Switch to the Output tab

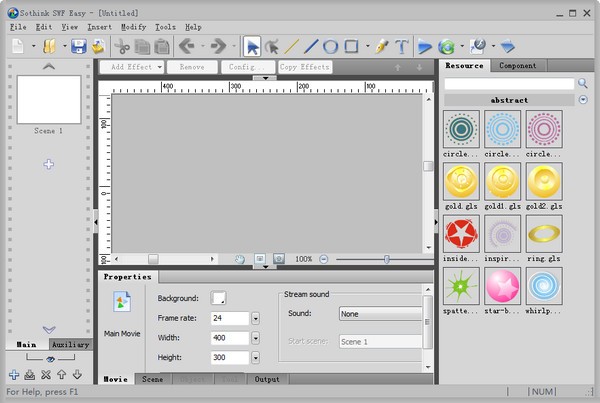[267, 380]
